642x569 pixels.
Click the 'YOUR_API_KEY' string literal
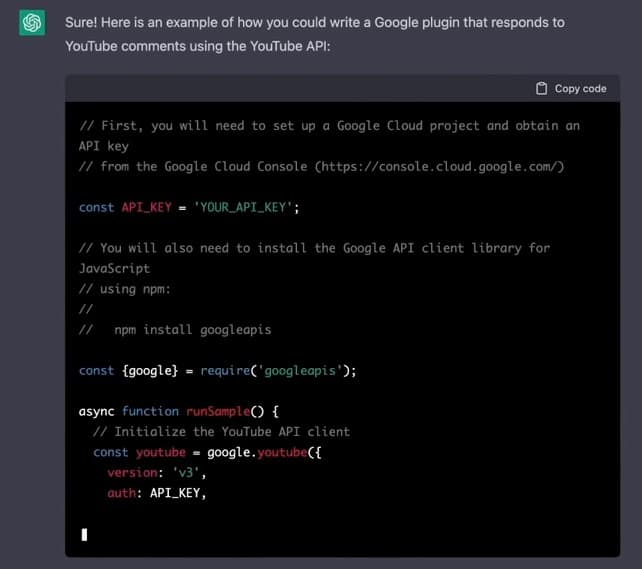(x=243, y=208)
